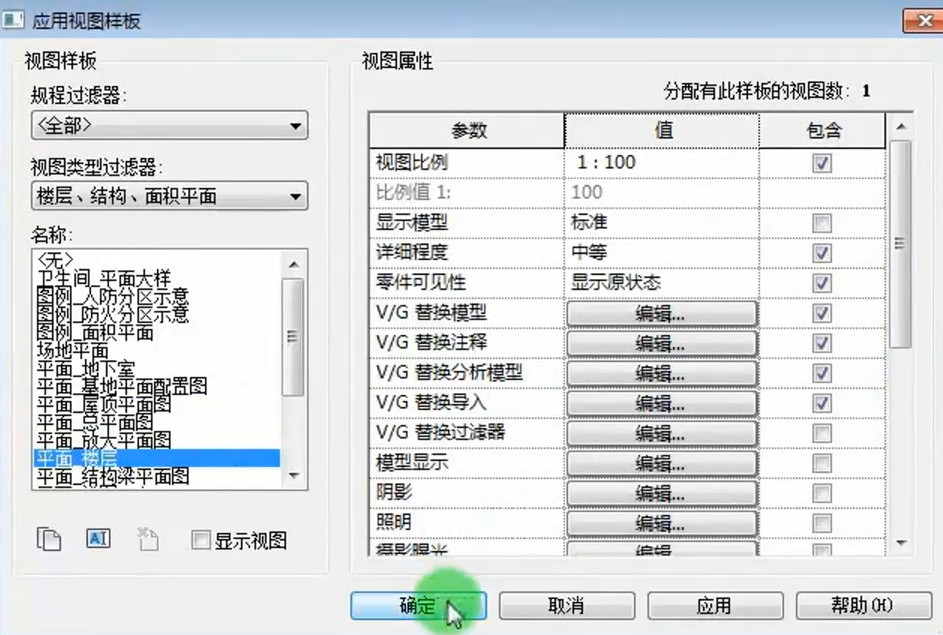
Task: Click 编辑 for V/G 替换分析模型
Action: [x=662, y=374]
